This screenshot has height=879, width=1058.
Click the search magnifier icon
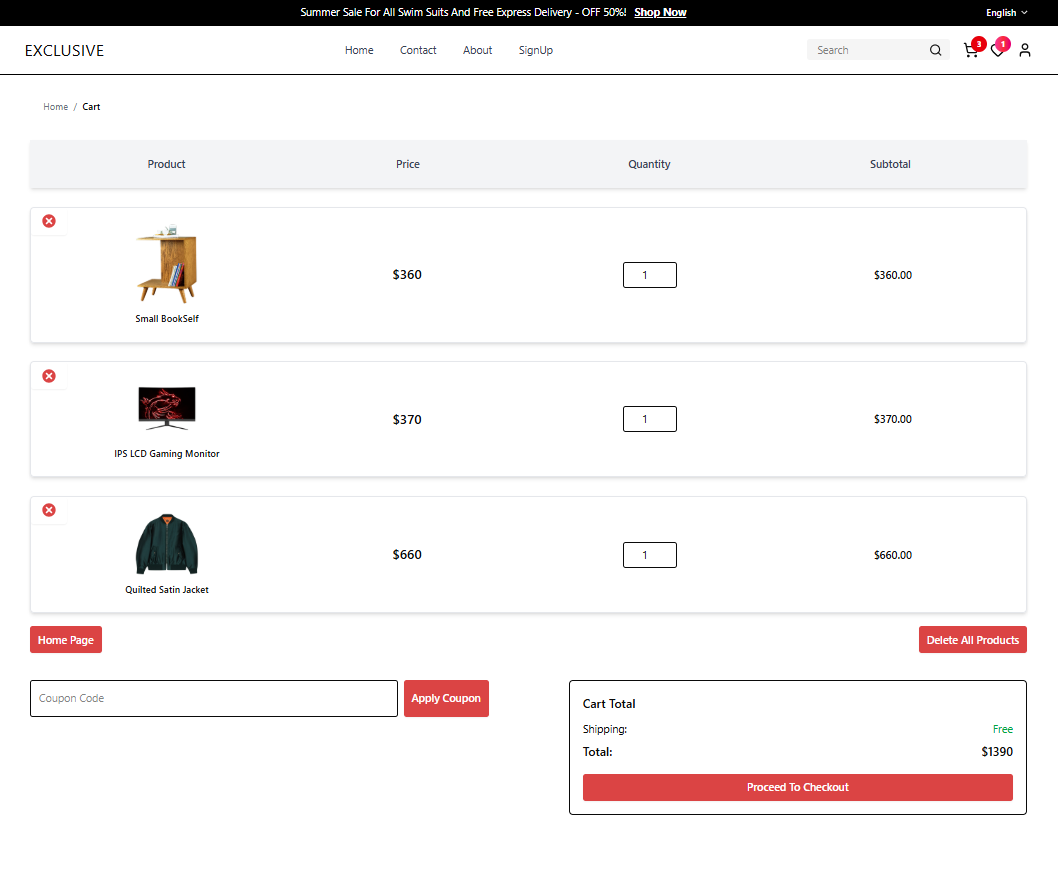coord(935,50)
